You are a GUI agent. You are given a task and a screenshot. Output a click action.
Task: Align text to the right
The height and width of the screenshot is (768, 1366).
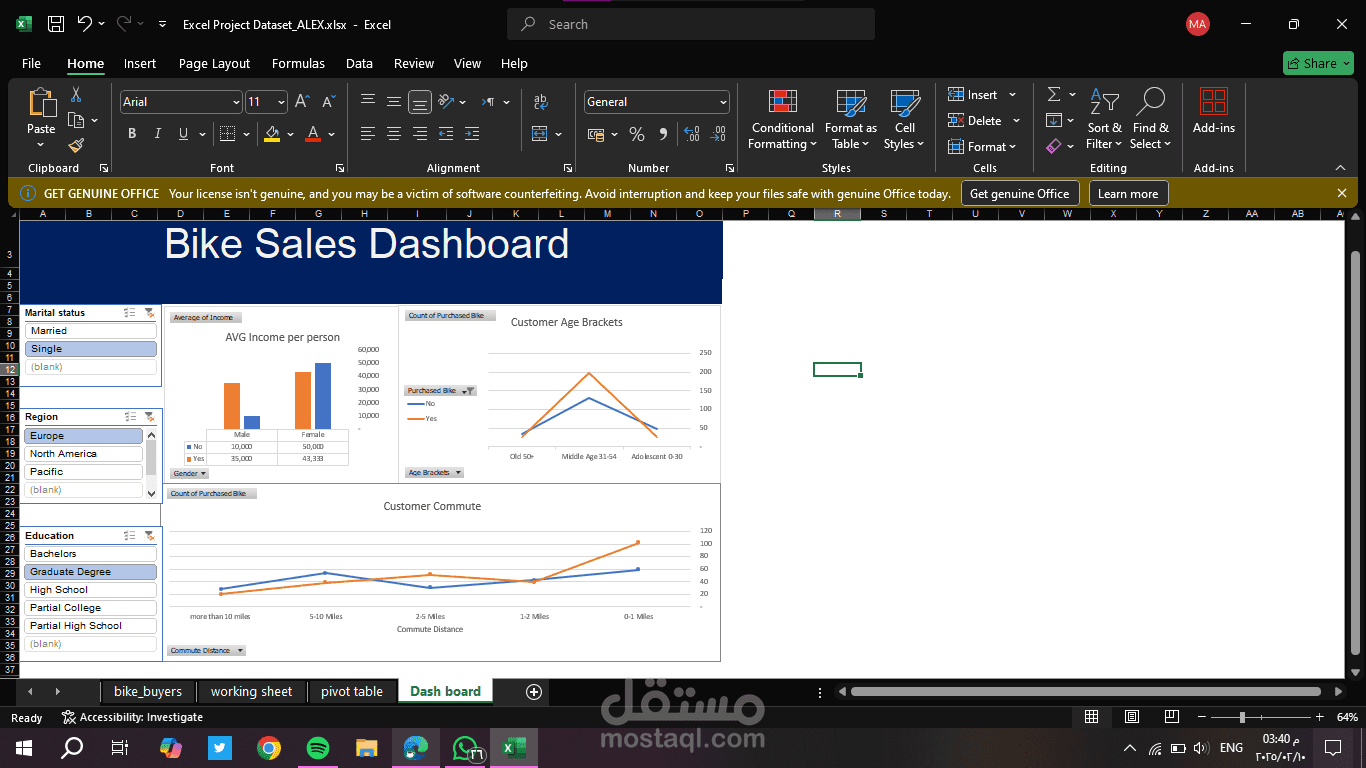[x=420, y=134]
